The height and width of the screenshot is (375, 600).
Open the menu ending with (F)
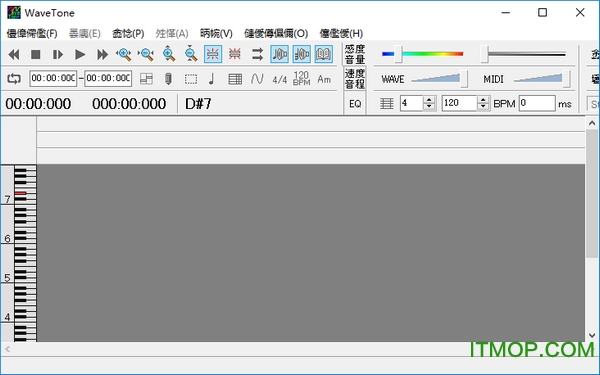click(32, 34)
